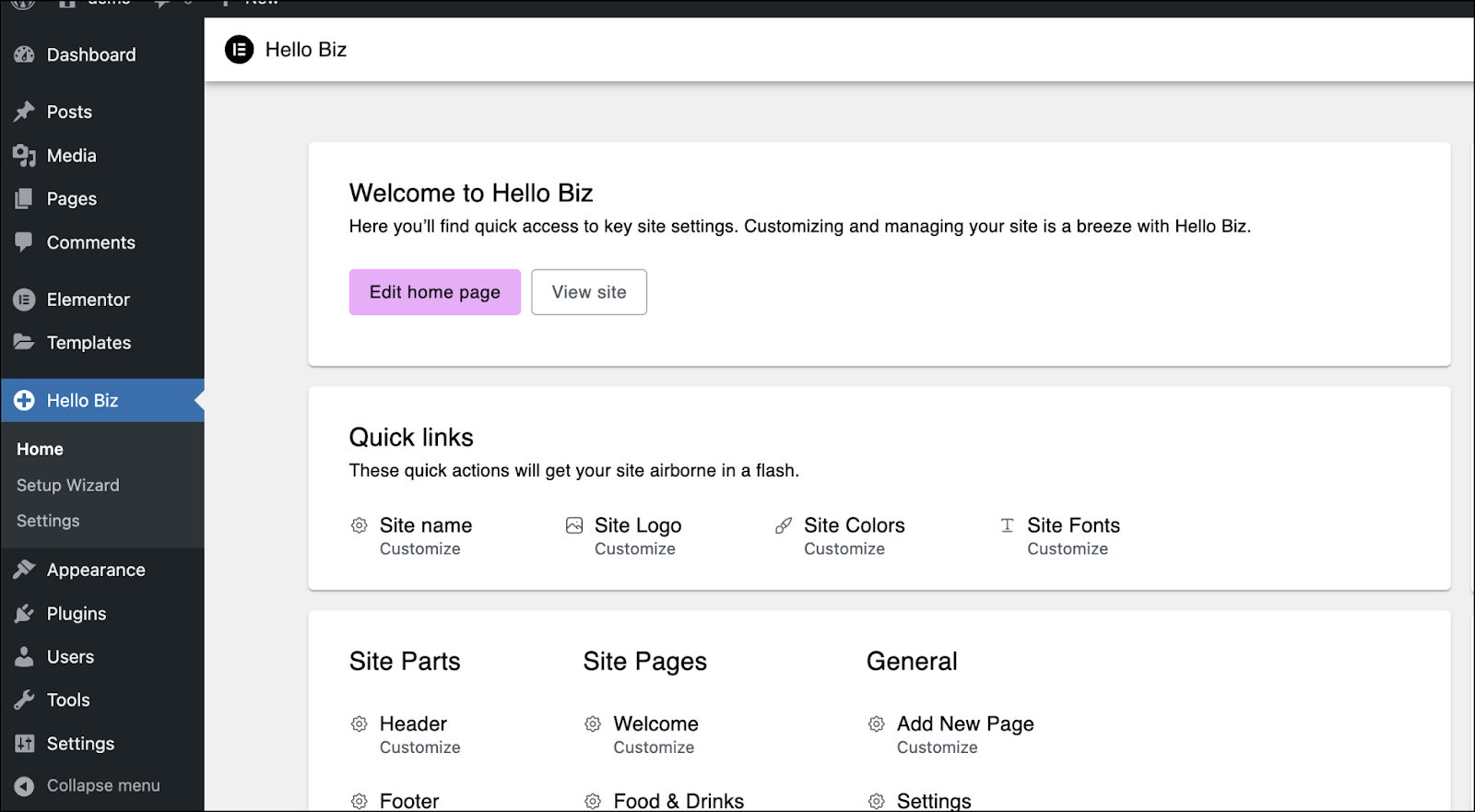
Task: Collapse the admin sidebar menu
Action: tap(88, 786)
